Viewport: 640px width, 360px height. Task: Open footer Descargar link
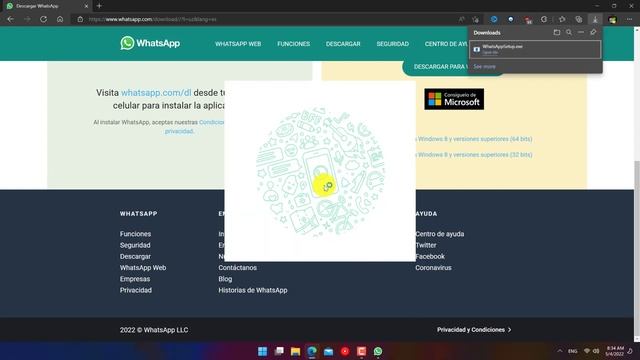tap(135, 256)
